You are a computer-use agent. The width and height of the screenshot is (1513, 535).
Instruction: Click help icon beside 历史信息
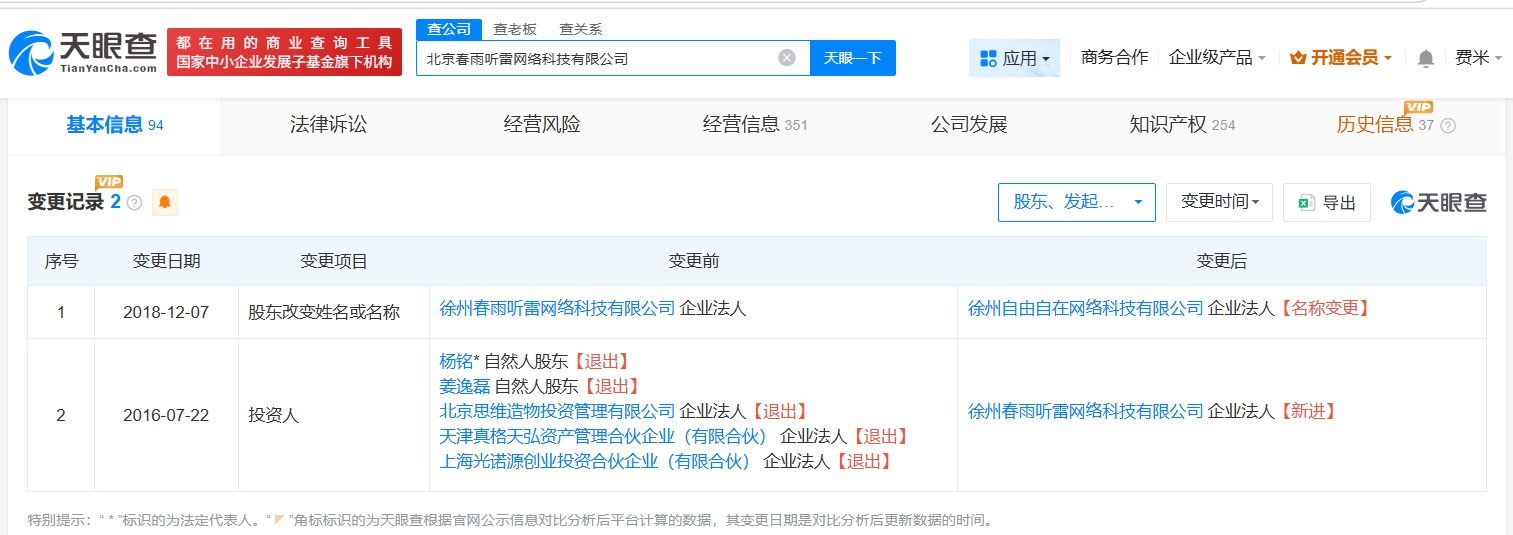[x=1448, y=126]
